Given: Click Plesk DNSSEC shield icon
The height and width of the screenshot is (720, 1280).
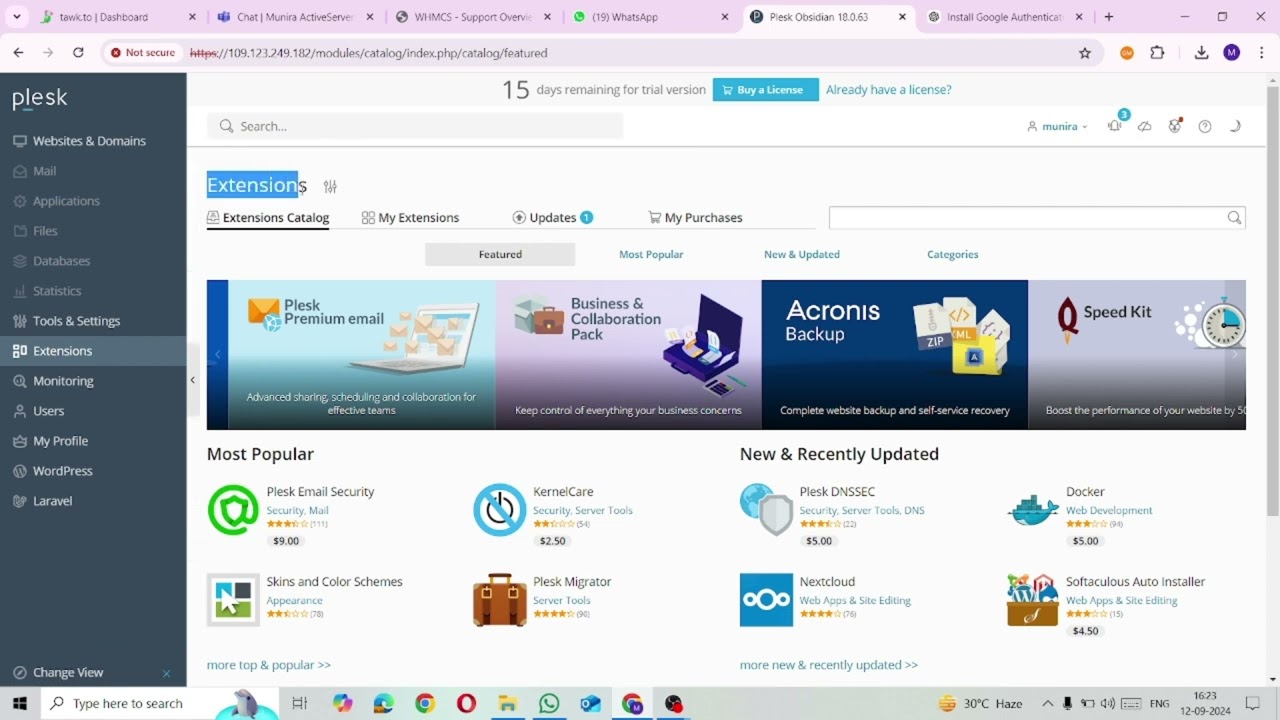Looking at the screenshot, I should (766, 510).
